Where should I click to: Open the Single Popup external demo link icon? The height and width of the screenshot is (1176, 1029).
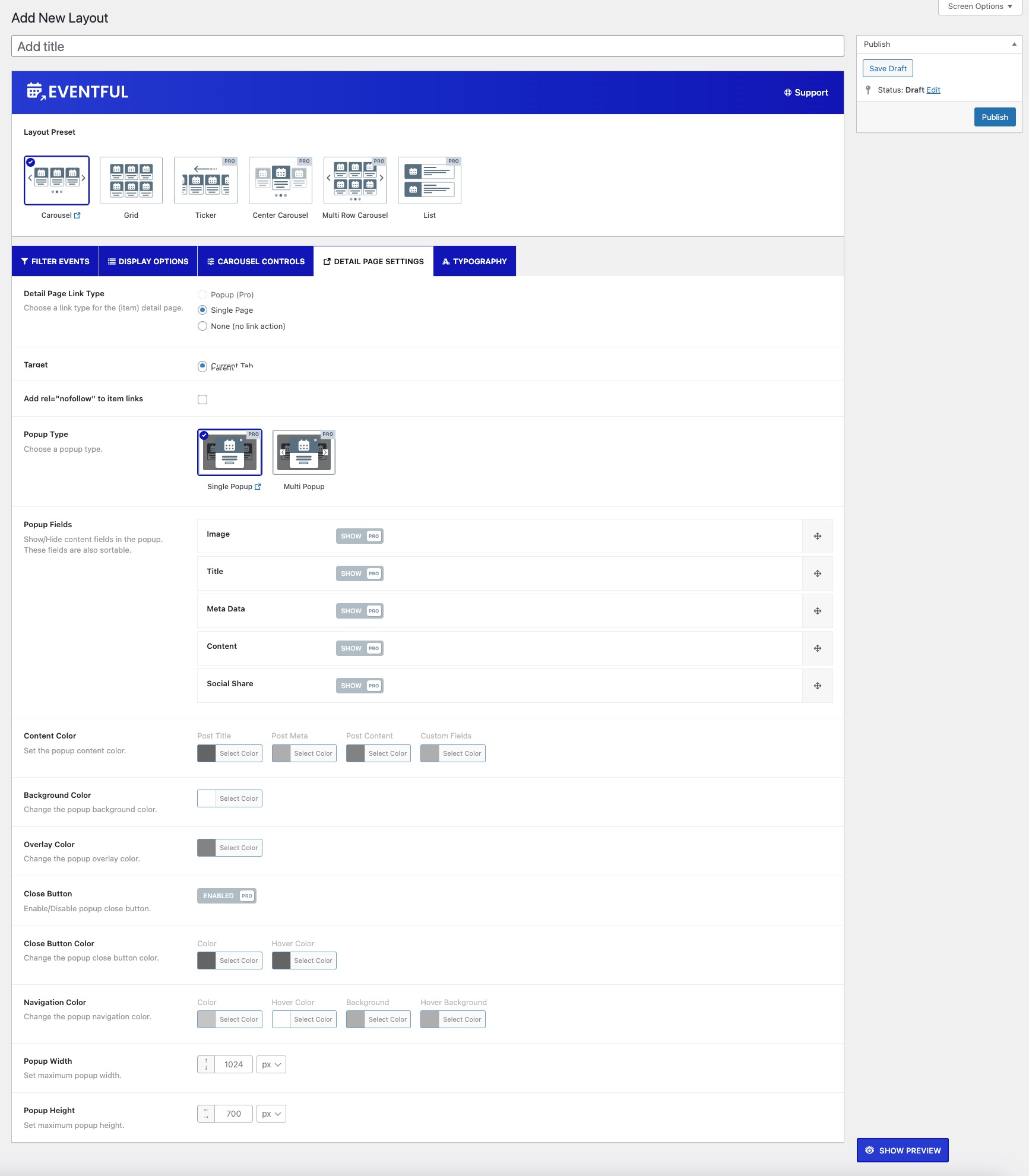point(258,487)
